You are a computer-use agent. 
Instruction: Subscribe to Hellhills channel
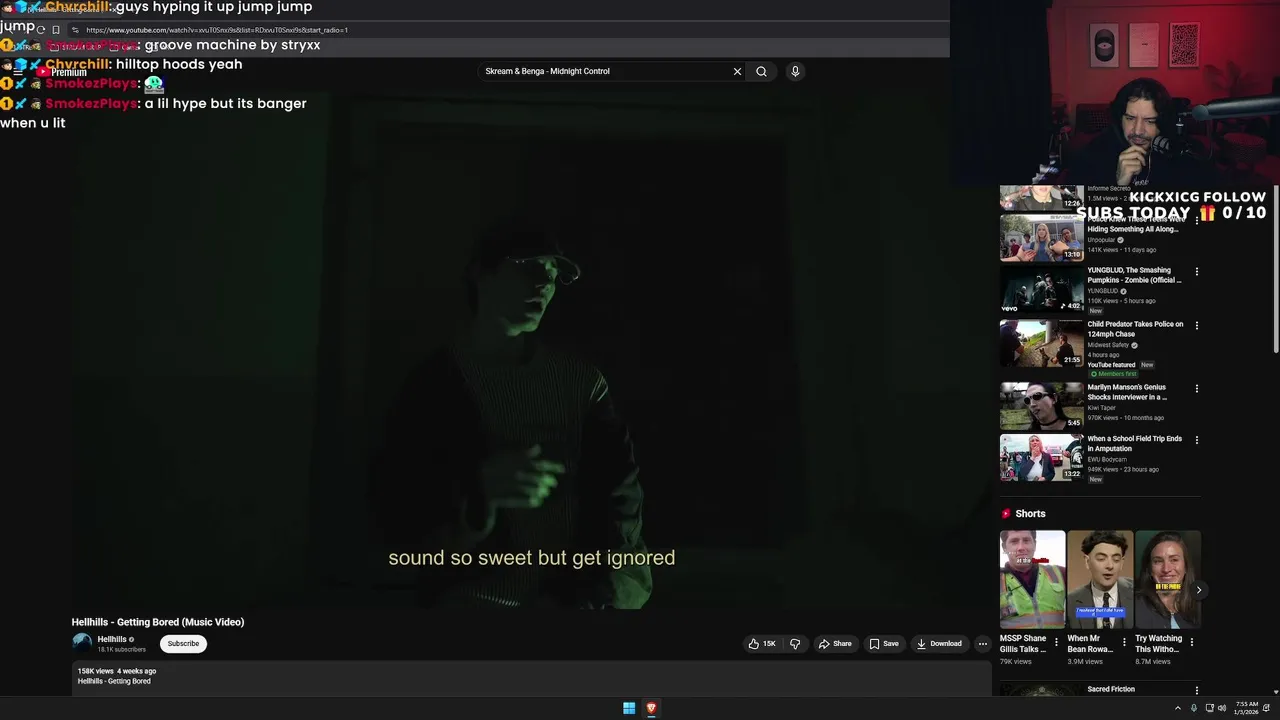(x=183, y=644)
